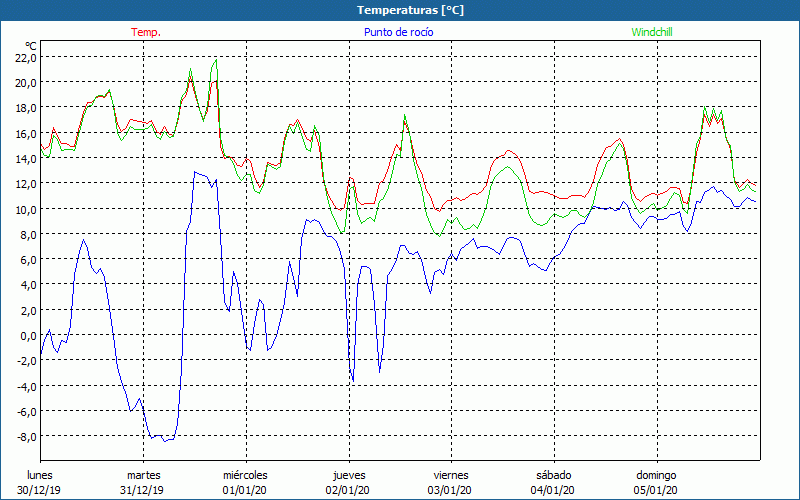The image size is (800, 500).
Task: Click the 2,0 y-axis value
Action: 29,310
